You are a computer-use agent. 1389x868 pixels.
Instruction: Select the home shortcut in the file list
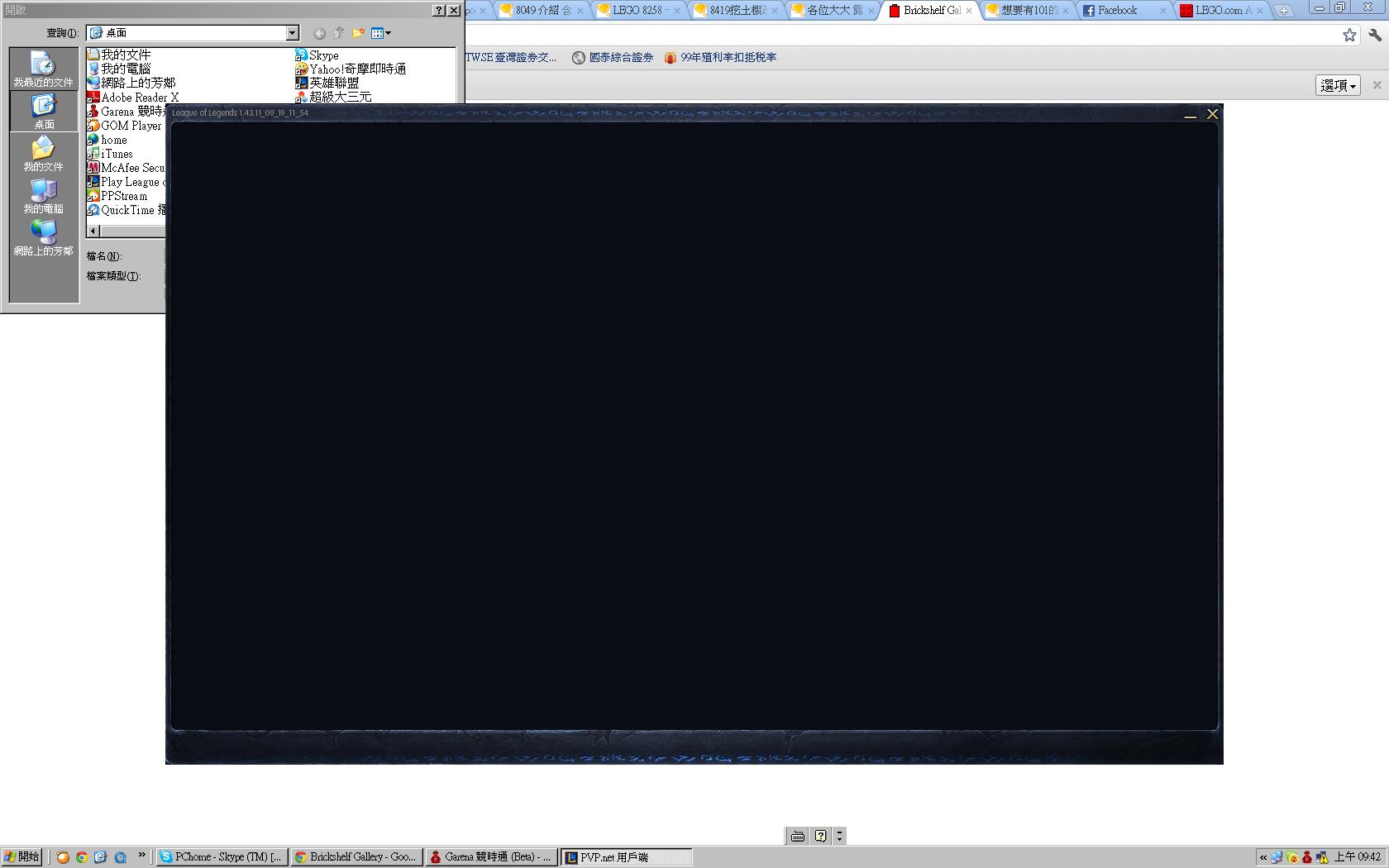pyautogui.click(x=107, y=140)
